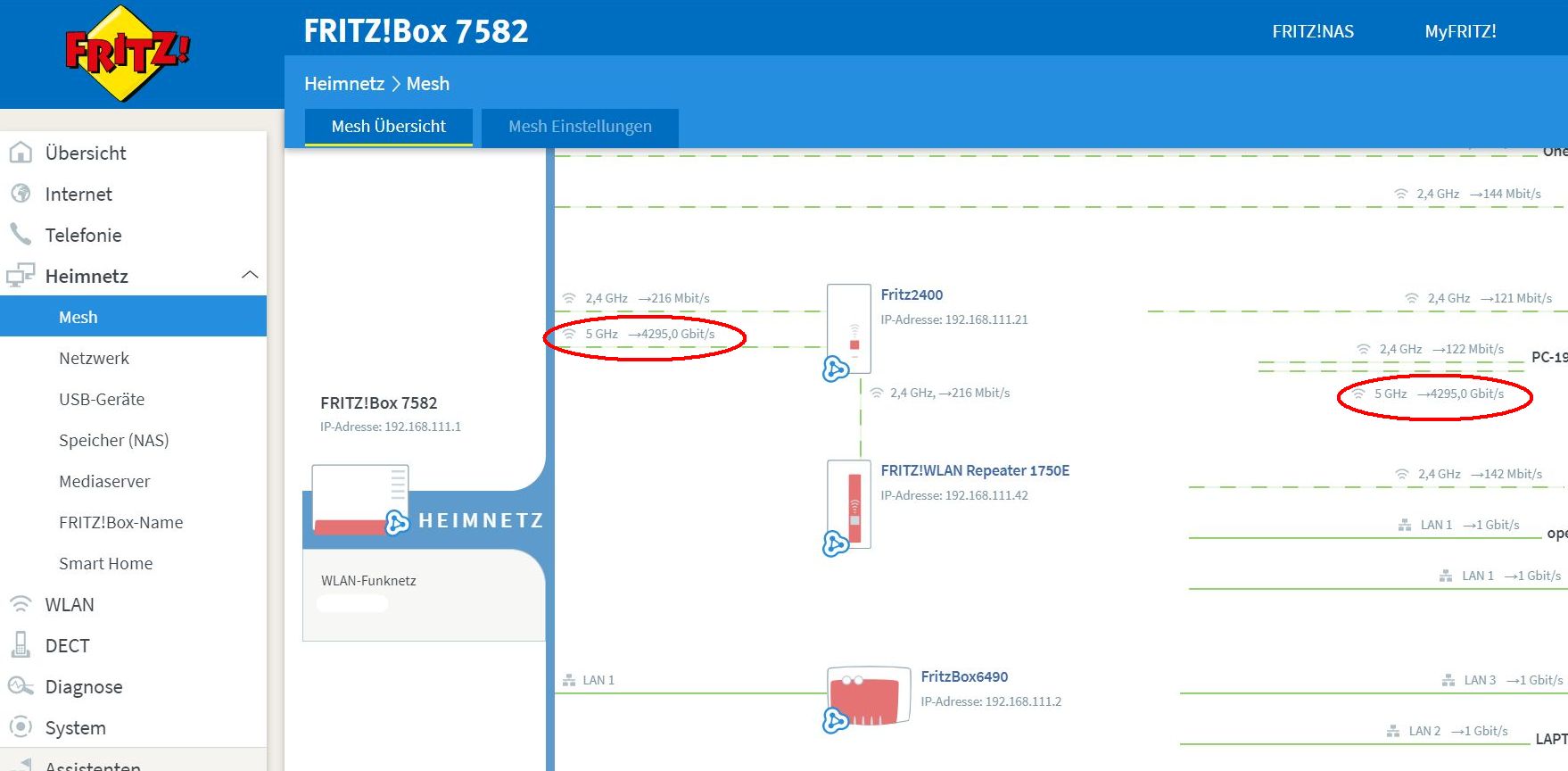
Task: Open MyFRITZ! link in header
Action: coord(1460,31)
